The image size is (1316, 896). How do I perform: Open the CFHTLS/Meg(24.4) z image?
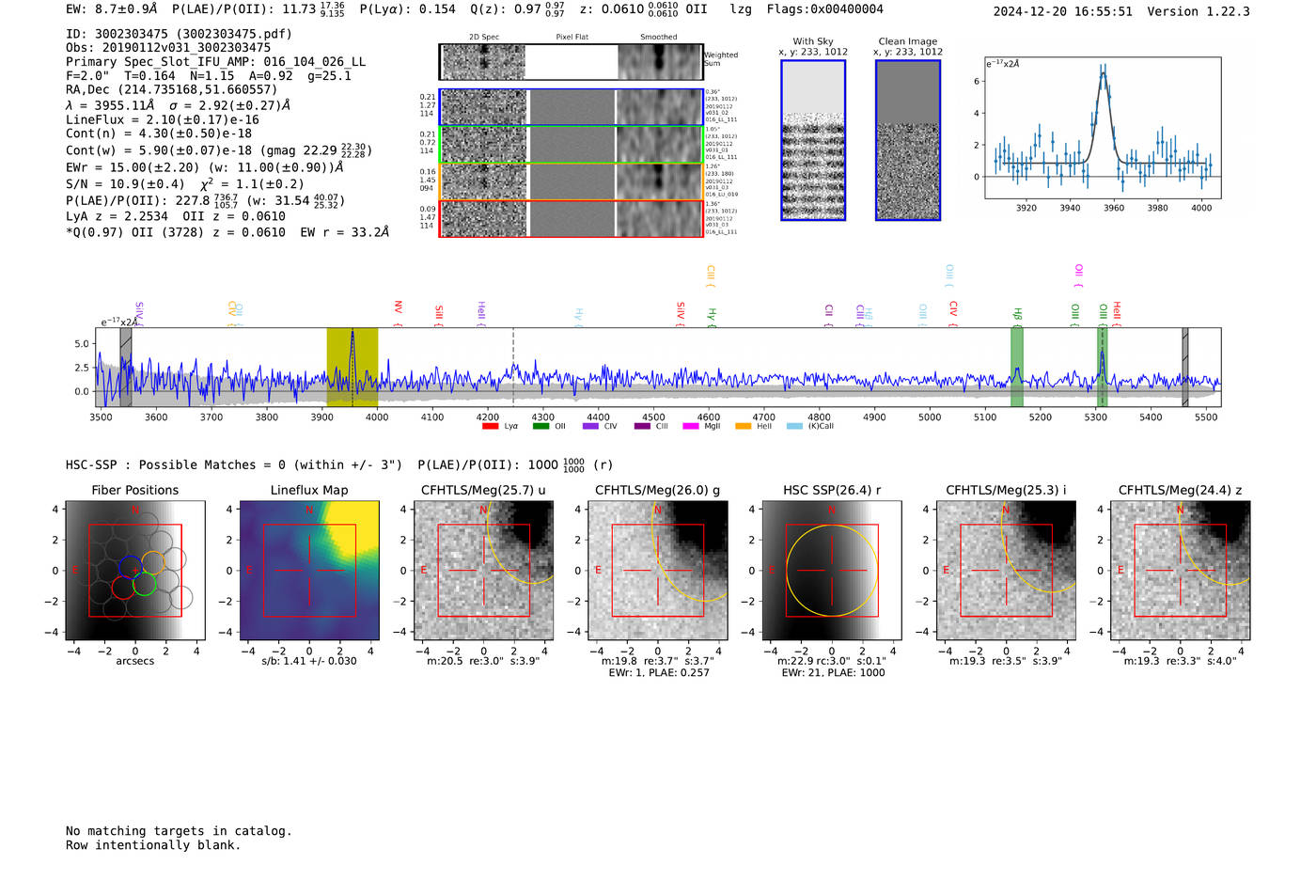click(x=1181, y=570)
